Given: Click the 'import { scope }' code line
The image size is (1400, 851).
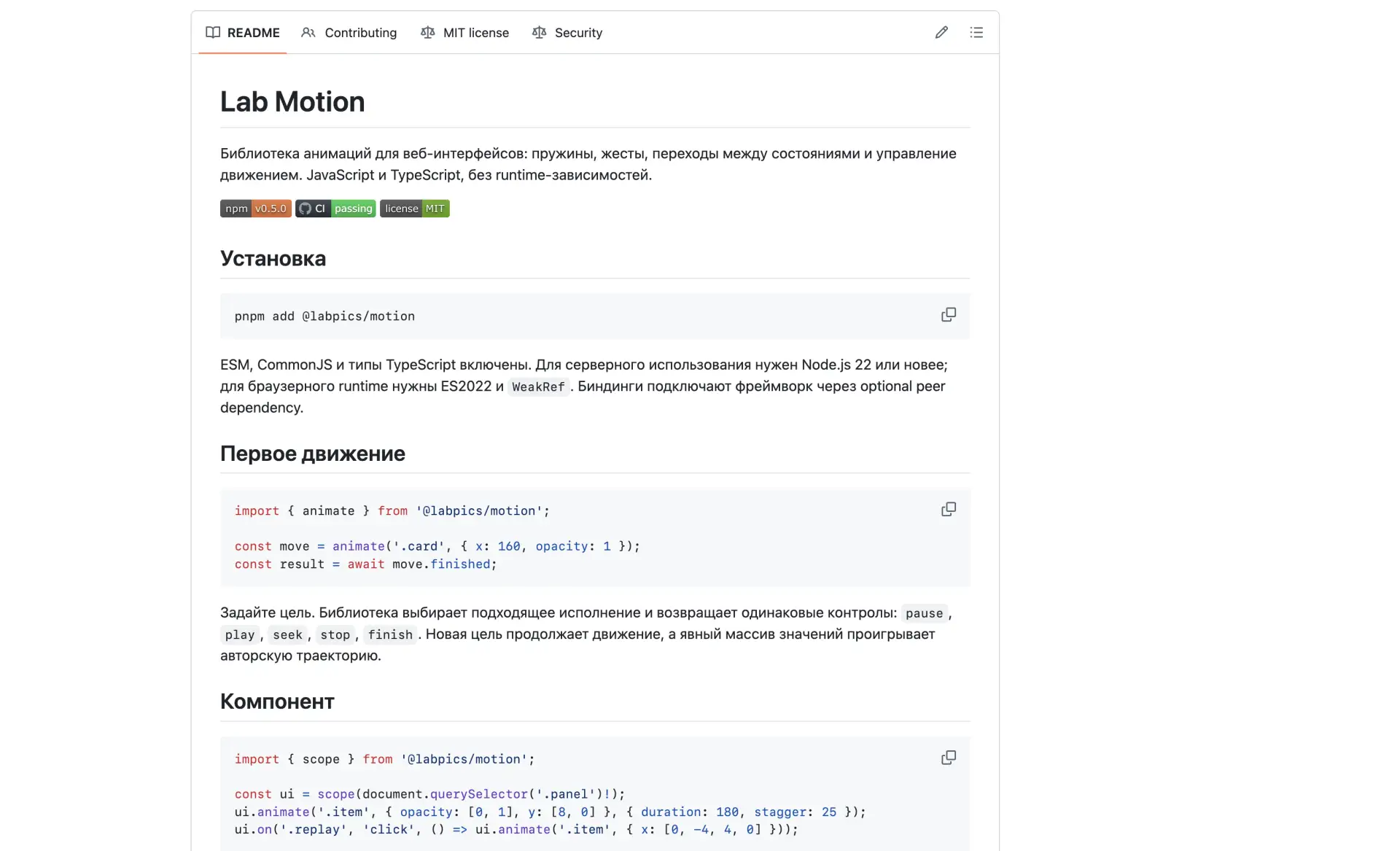Looking at the screenshot, I should coord(385,759).
